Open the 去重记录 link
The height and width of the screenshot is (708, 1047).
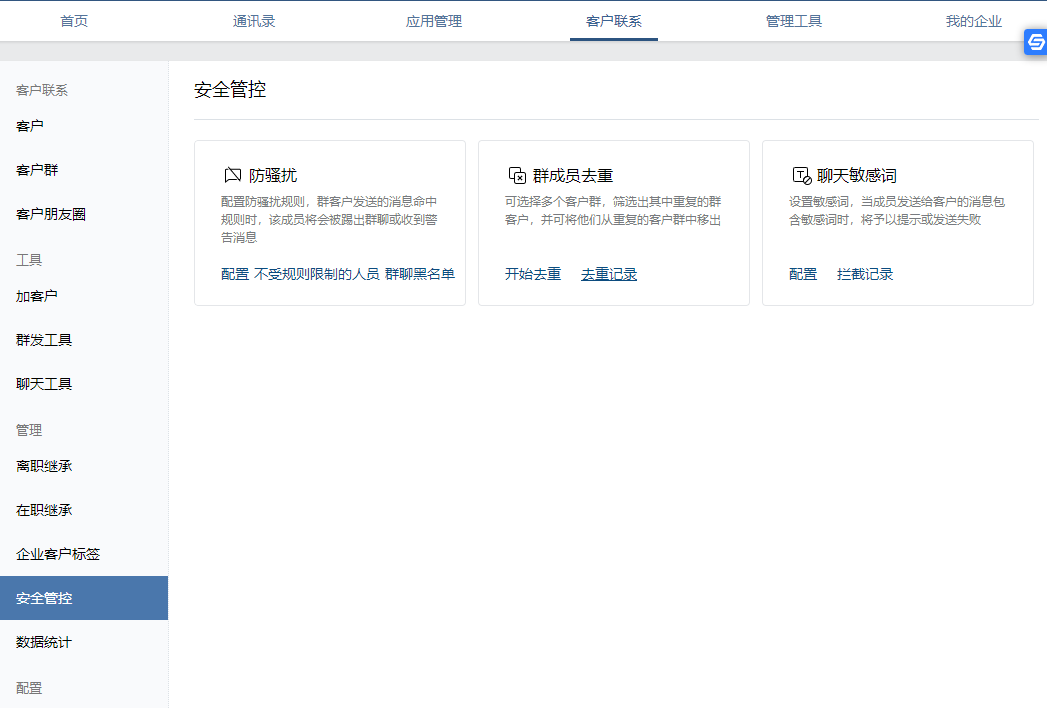609,274
